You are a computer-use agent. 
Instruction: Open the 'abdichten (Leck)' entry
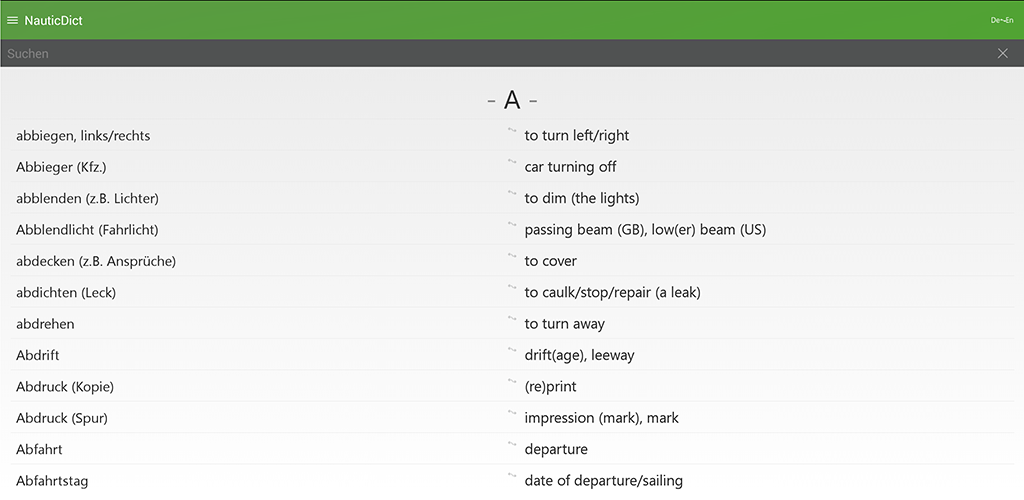pyautogui.click(x=66, y=293)
